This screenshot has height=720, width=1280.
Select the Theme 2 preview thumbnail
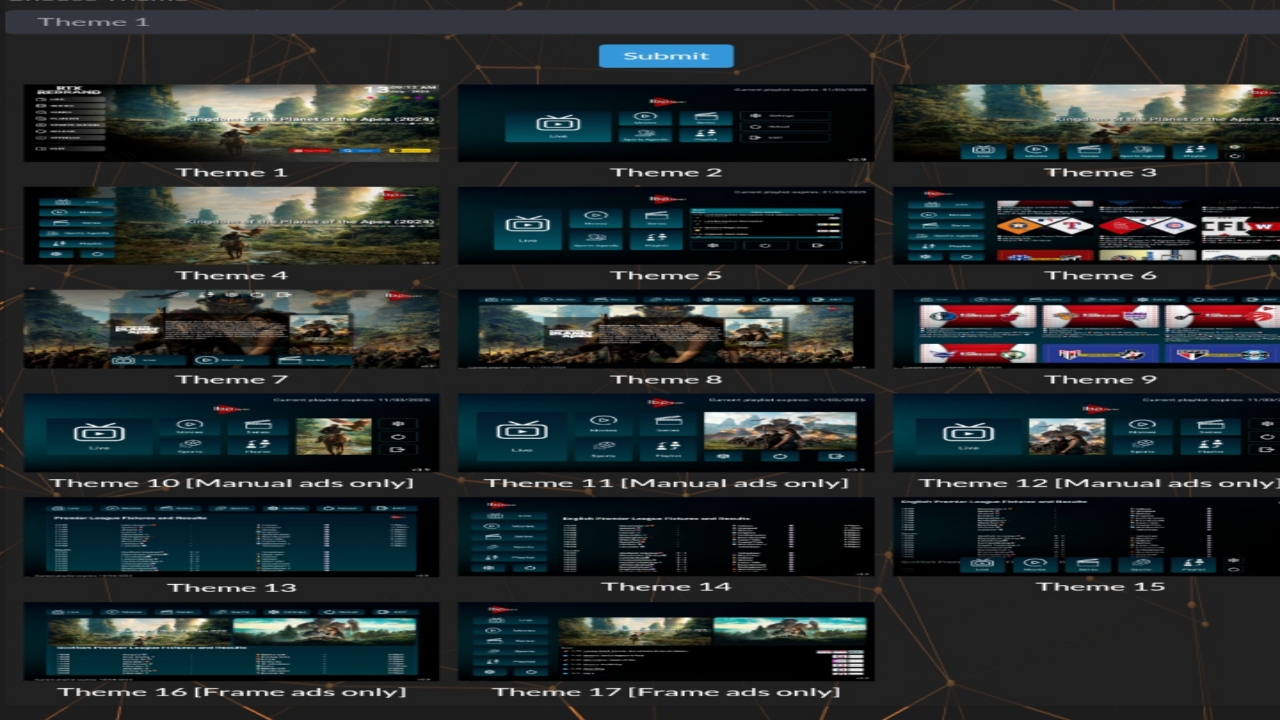(666, 123)
